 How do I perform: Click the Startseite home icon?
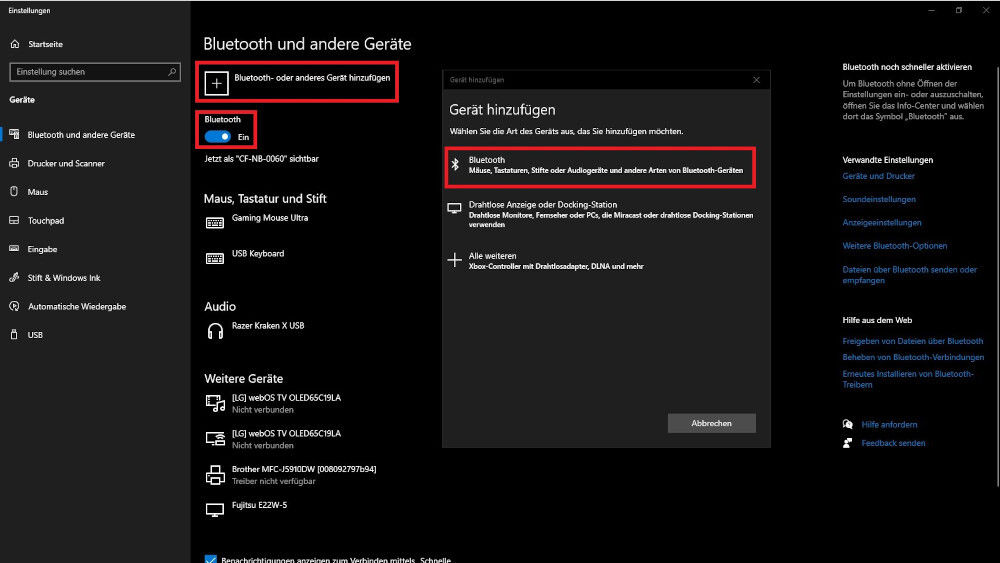(x=15, y=45)
